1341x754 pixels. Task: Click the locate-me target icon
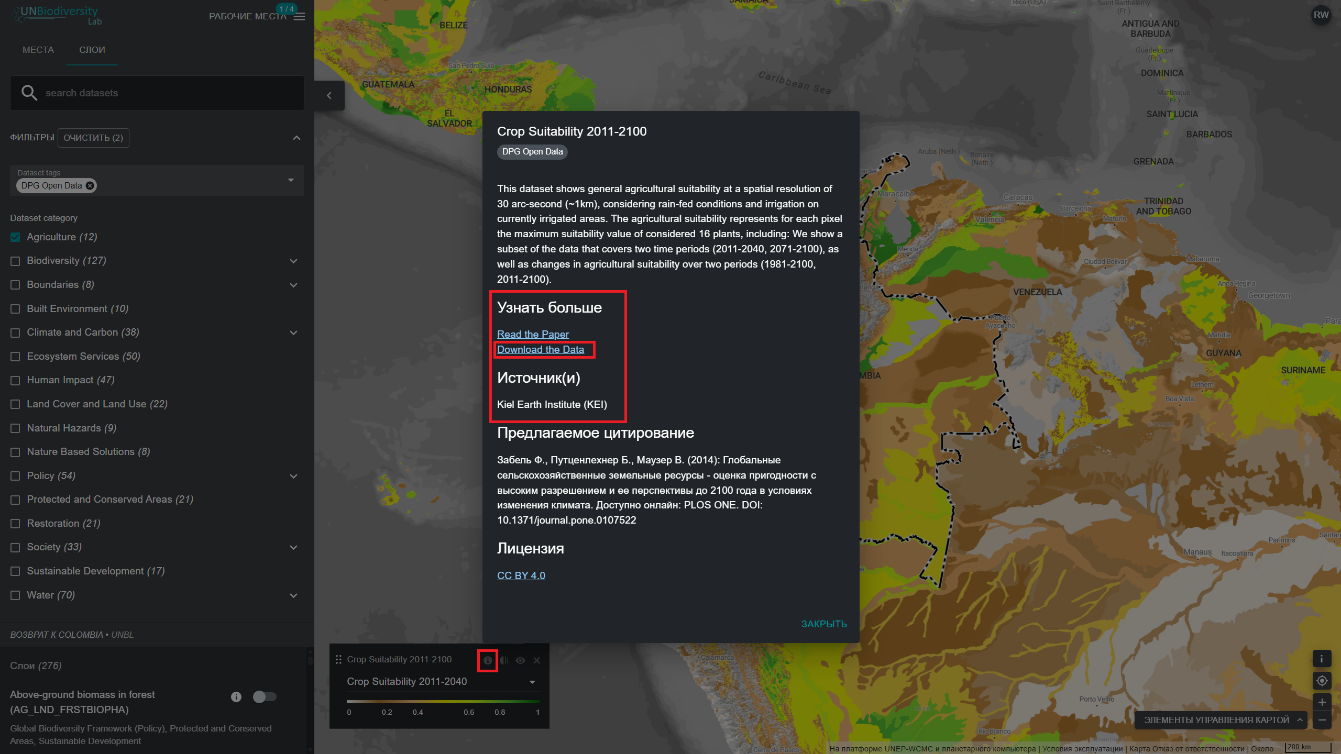click(x=1322, y=681)
